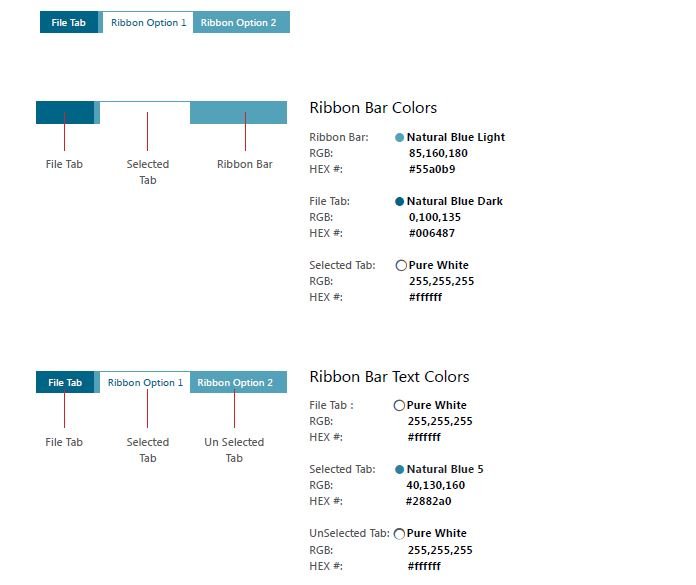The height and width of the screenshot is (585, 696).
Task: Click the Natural Blue 5 color dot
Action: (399, 470)
